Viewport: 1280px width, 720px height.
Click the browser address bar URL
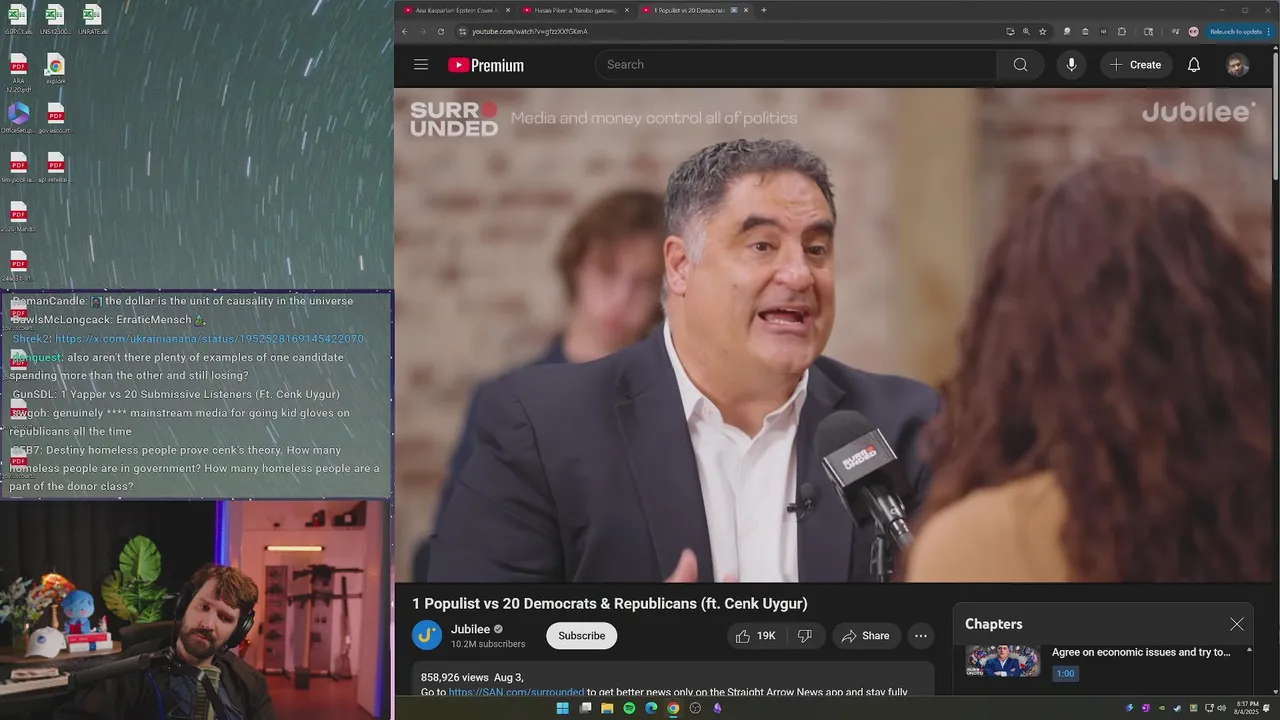529,31
